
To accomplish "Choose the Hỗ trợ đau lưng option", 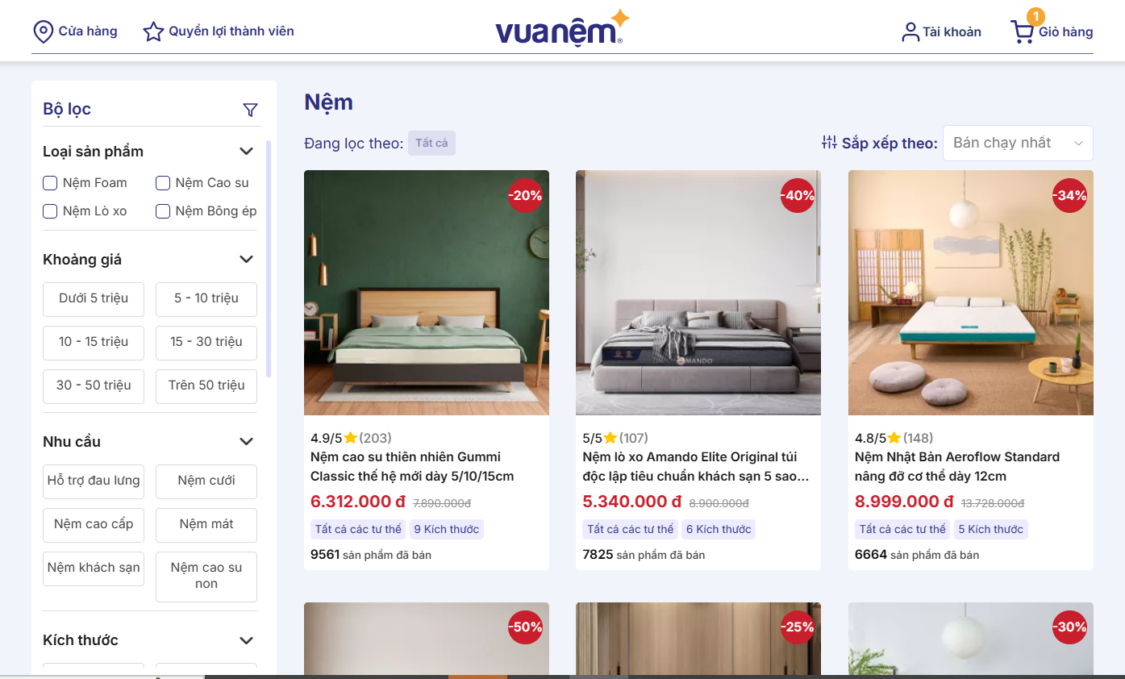I will tap(93, 481).
